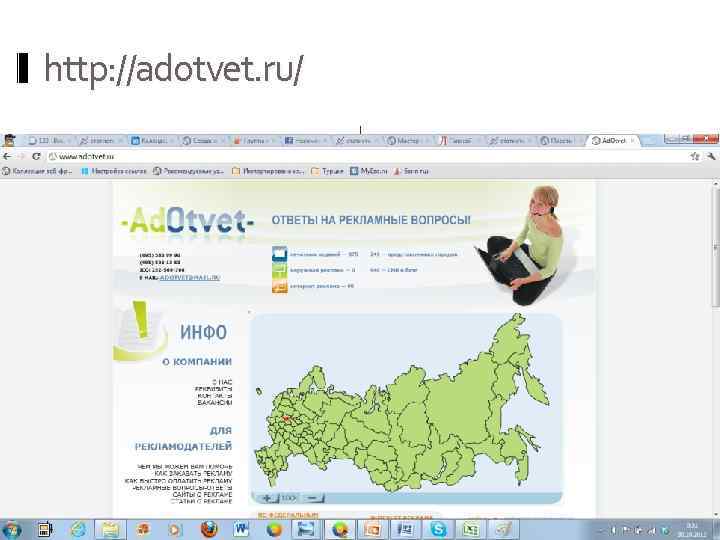Viewport: 720px width, 540px height.
Task: Open PowerPoint from the taskbar
Action: [372, 529]
